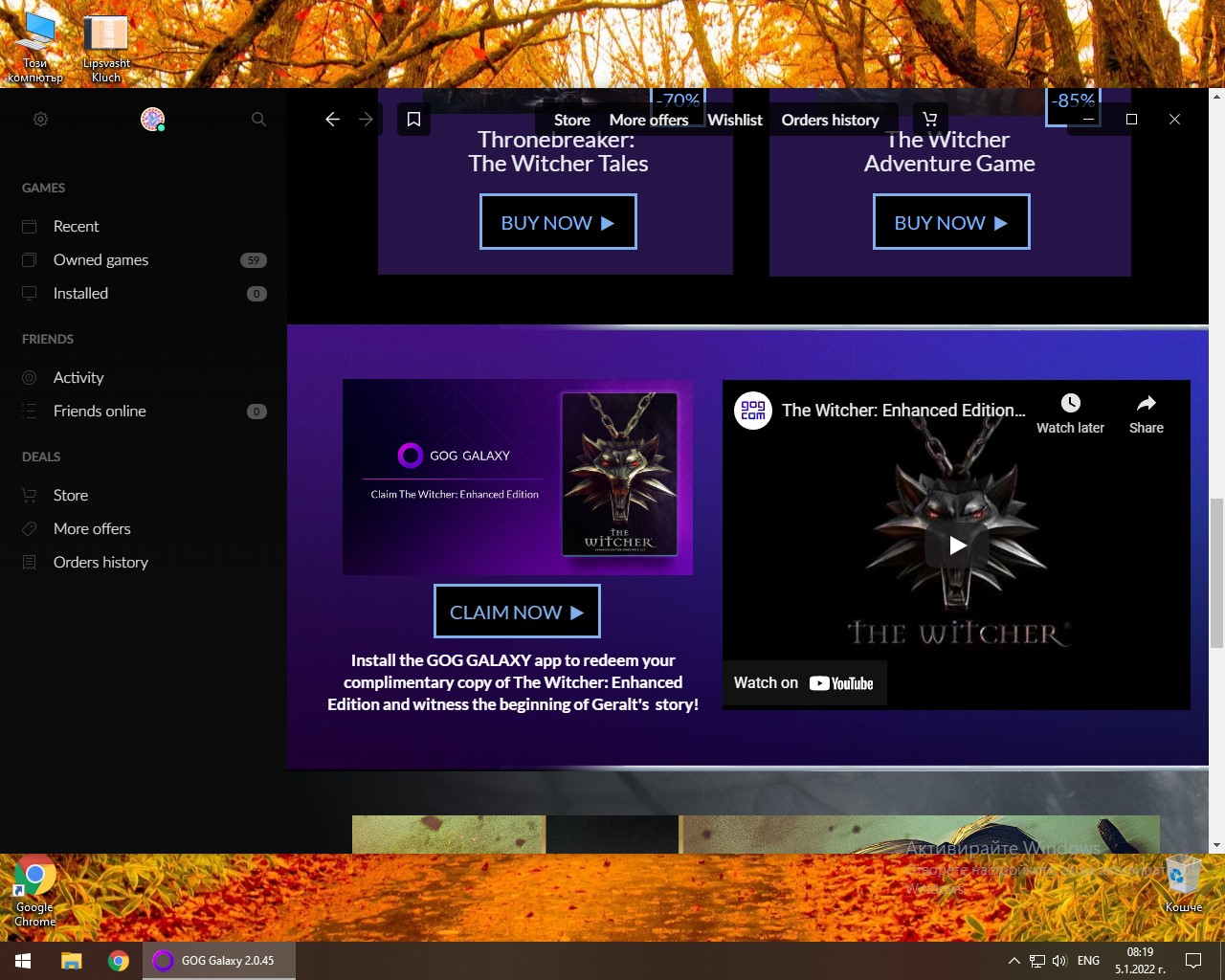This screenshot has width=1225, height=980.
Task: Click the Installed monitor icon
Action: pyautogui.click(x=30, y=294)
